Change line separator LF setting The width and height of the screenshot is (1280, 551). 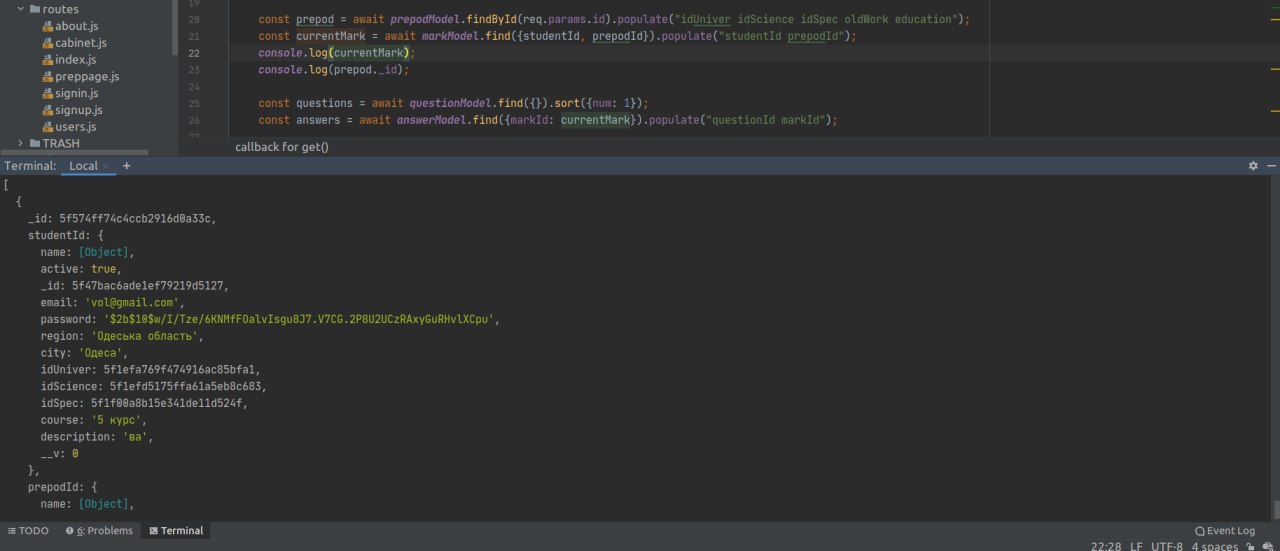[1137, 547]
